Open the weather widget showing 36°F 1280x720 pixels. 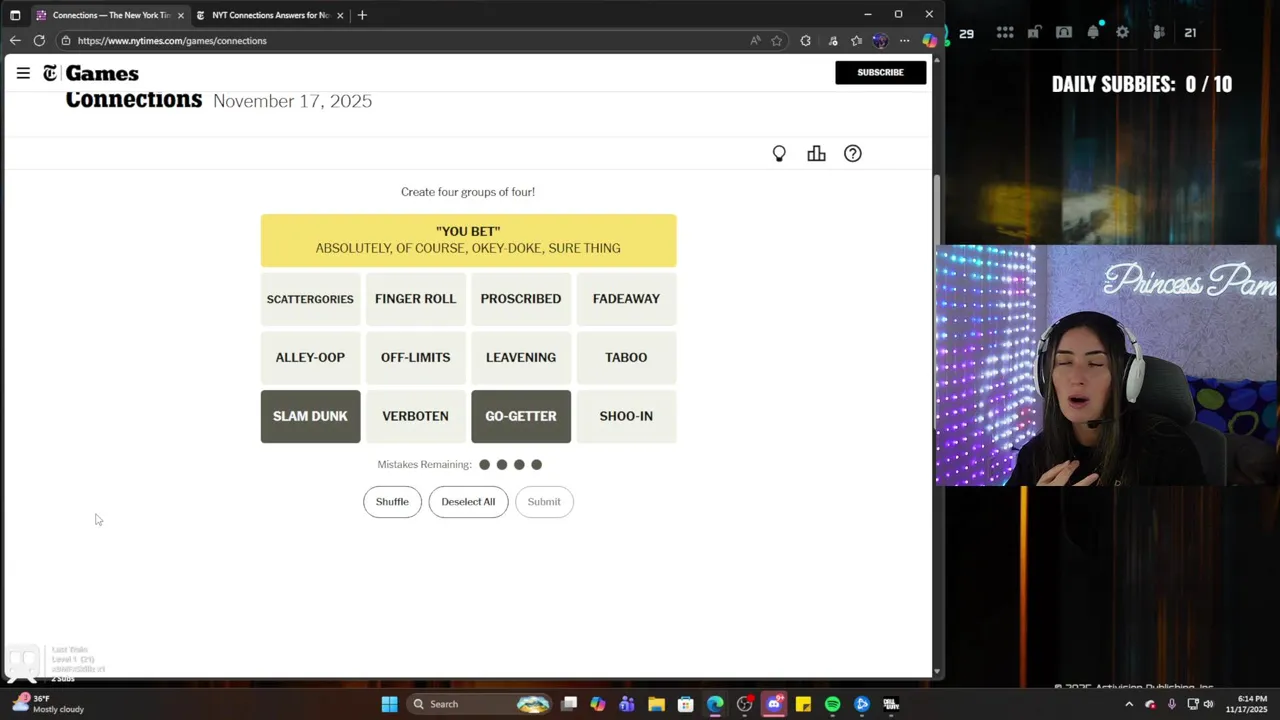click(x=48, y=704)
